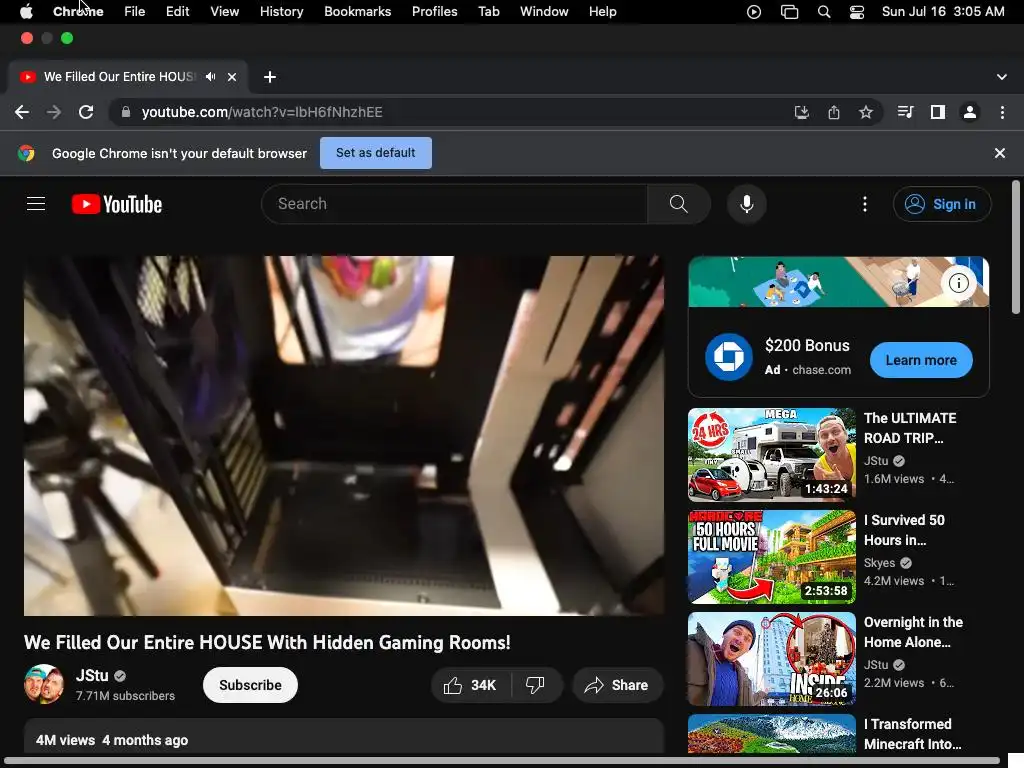
Task: Open JStu channel name link
Action: pos(92,675)
